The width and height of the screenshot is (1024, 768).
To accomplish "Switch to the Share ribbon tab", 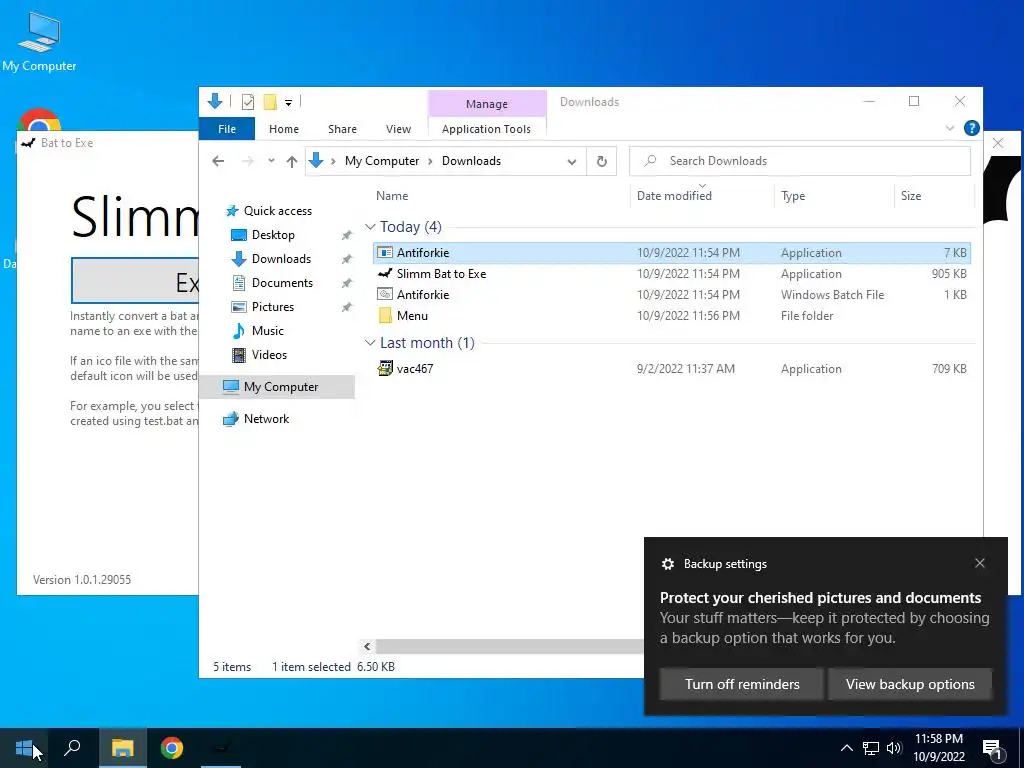I will 342,129.
